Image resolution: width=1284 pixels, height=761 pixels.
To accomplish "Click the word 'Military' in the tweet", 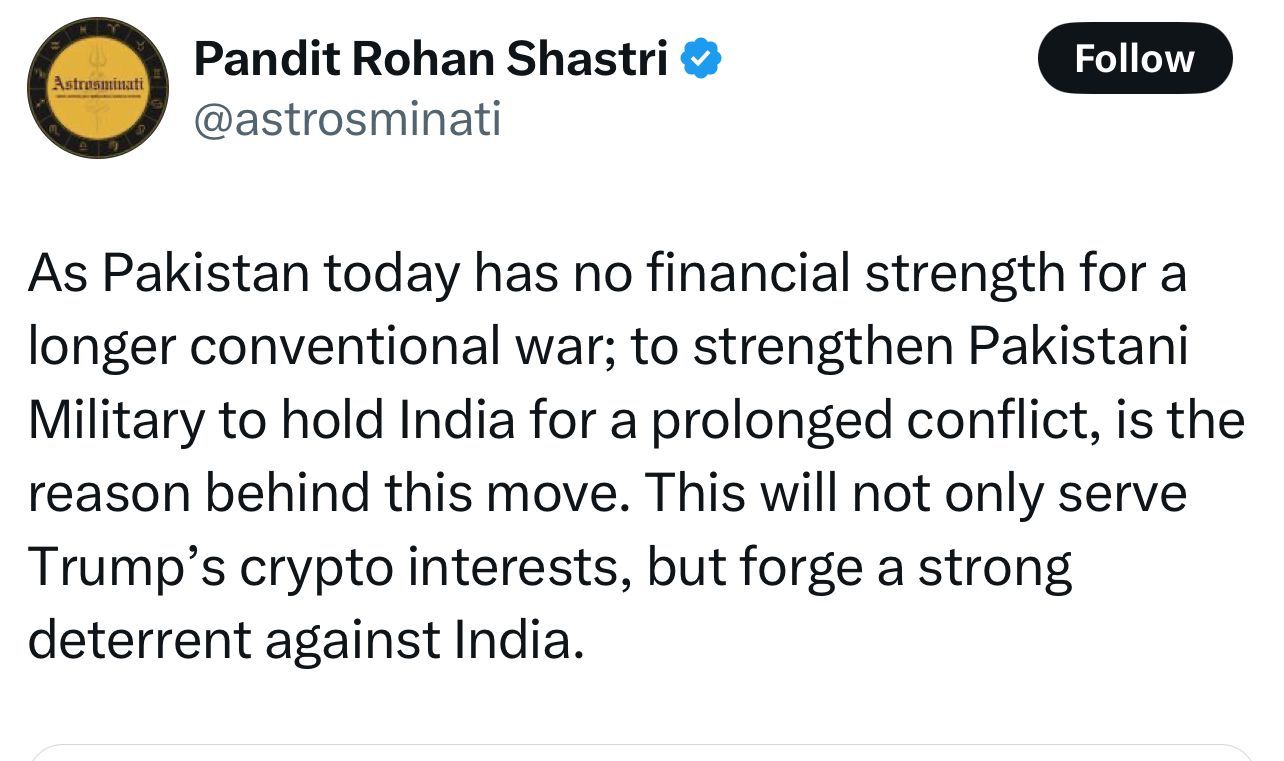I will [116, 420].
